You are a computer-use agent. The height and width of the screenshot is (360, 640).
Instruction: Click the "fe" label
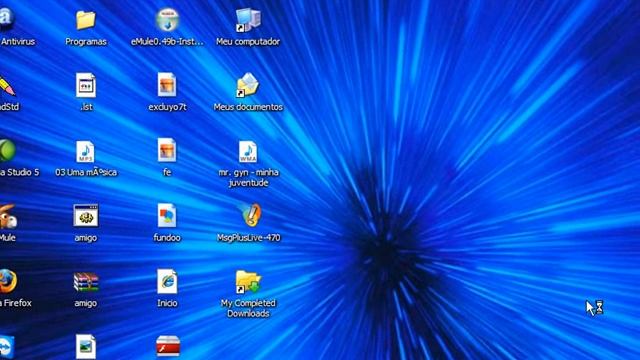click(167, 172)
